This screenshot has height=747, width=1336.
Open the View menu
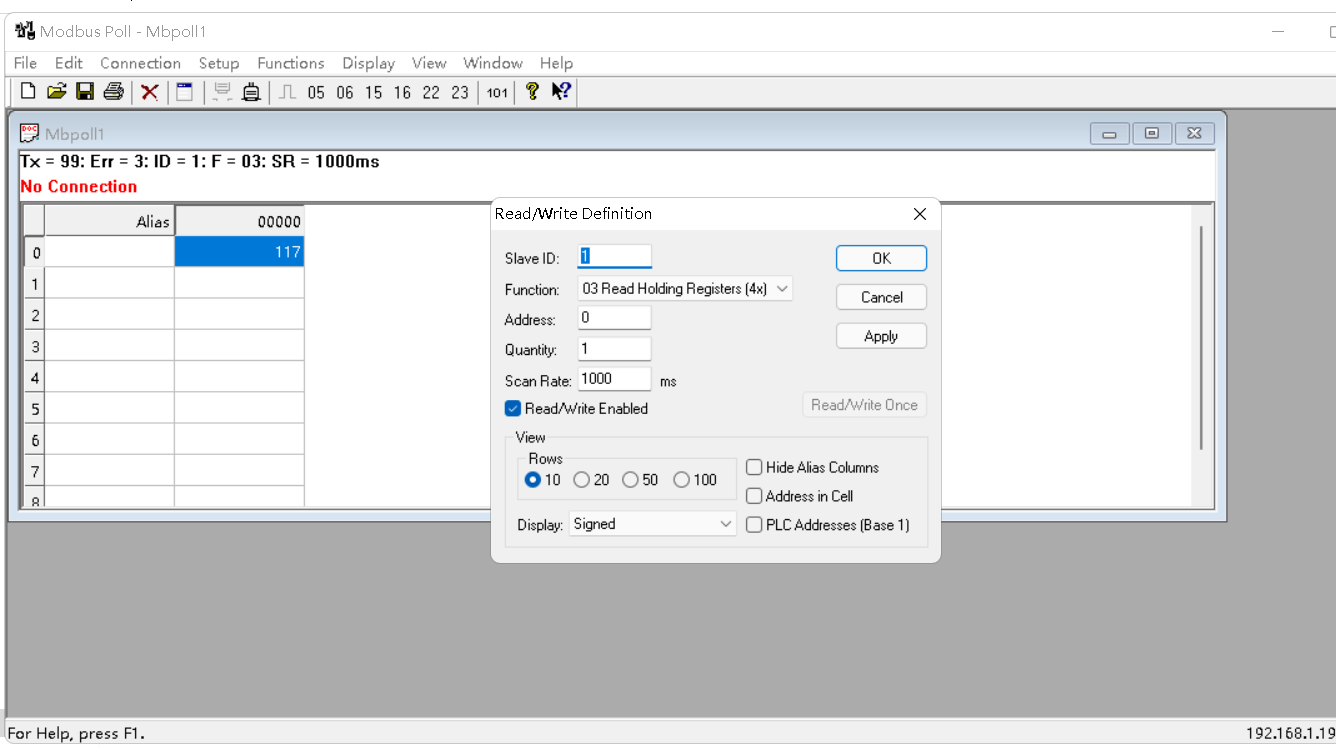[x=429, y=63]
